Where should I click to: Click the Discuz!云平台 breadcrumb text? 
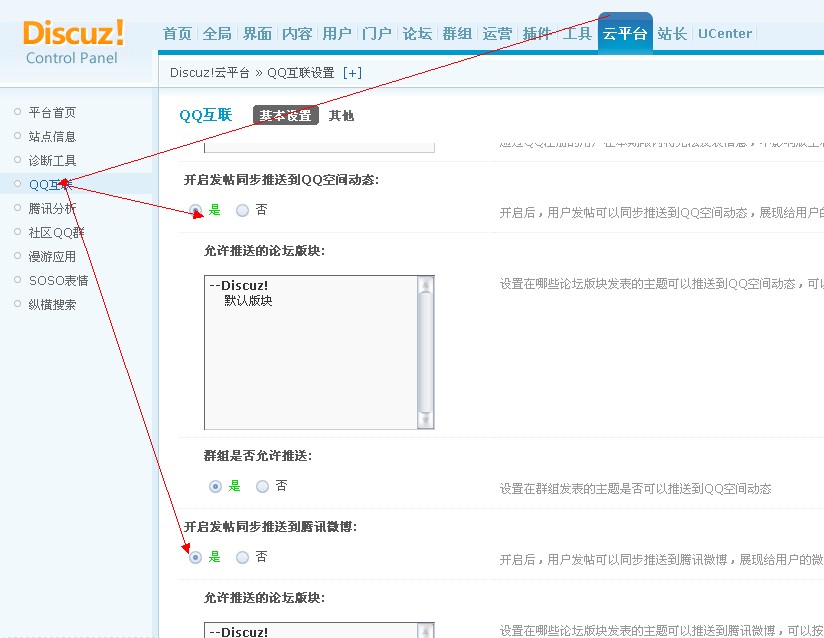210,73
